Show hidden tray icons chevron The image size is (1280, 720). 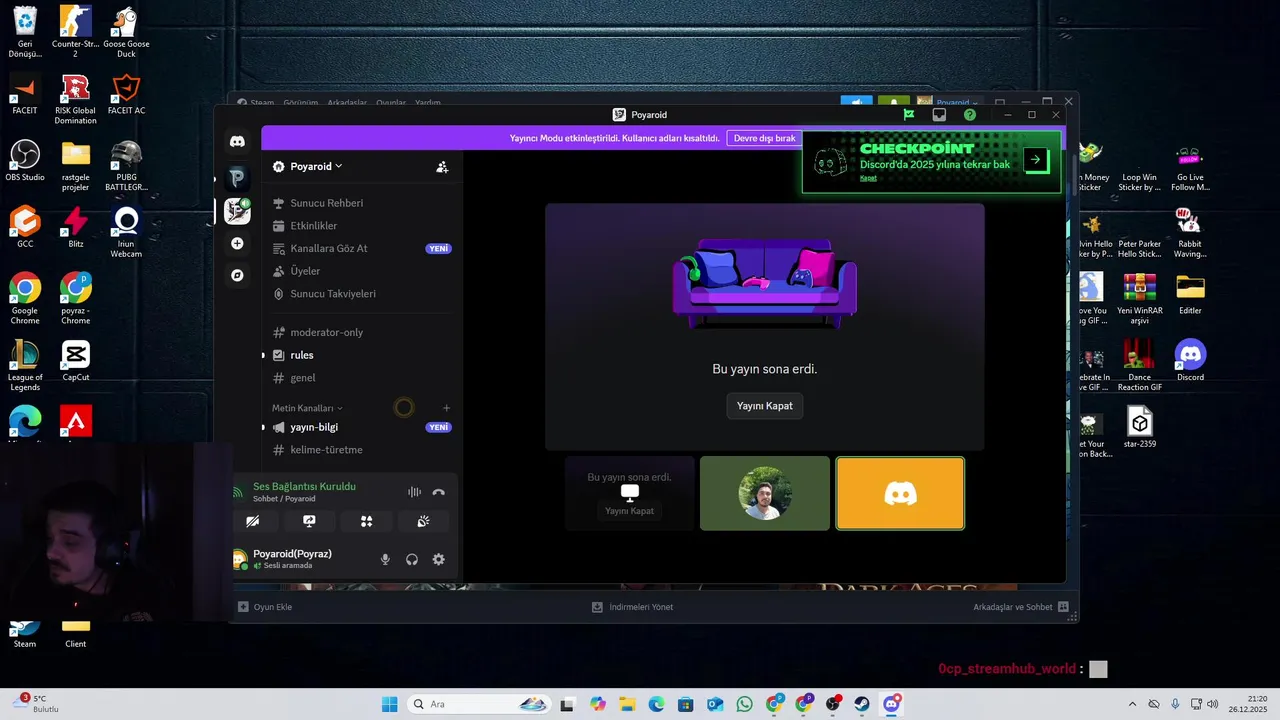(1132, 704)
